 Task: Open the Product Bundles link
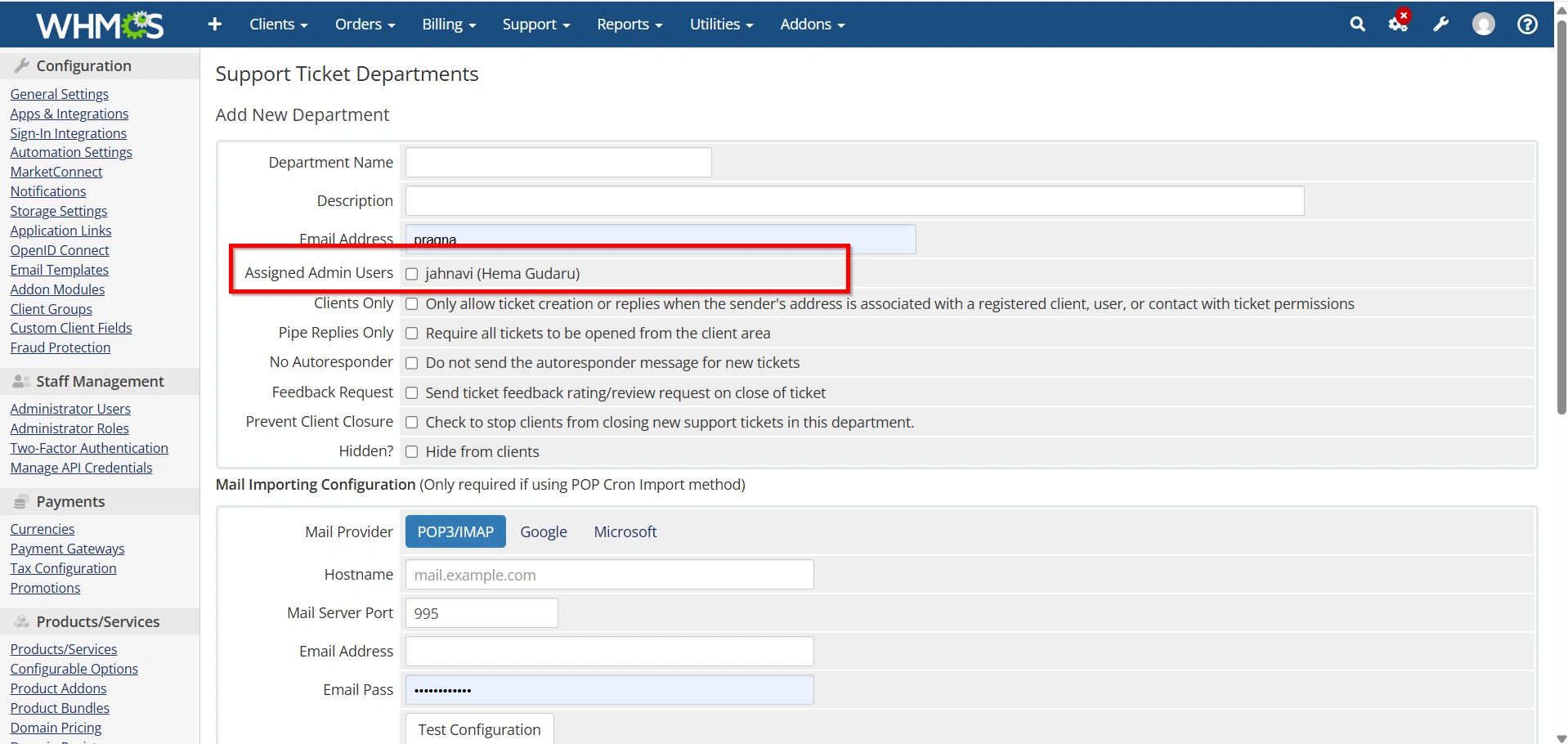(x=60, y=708)
